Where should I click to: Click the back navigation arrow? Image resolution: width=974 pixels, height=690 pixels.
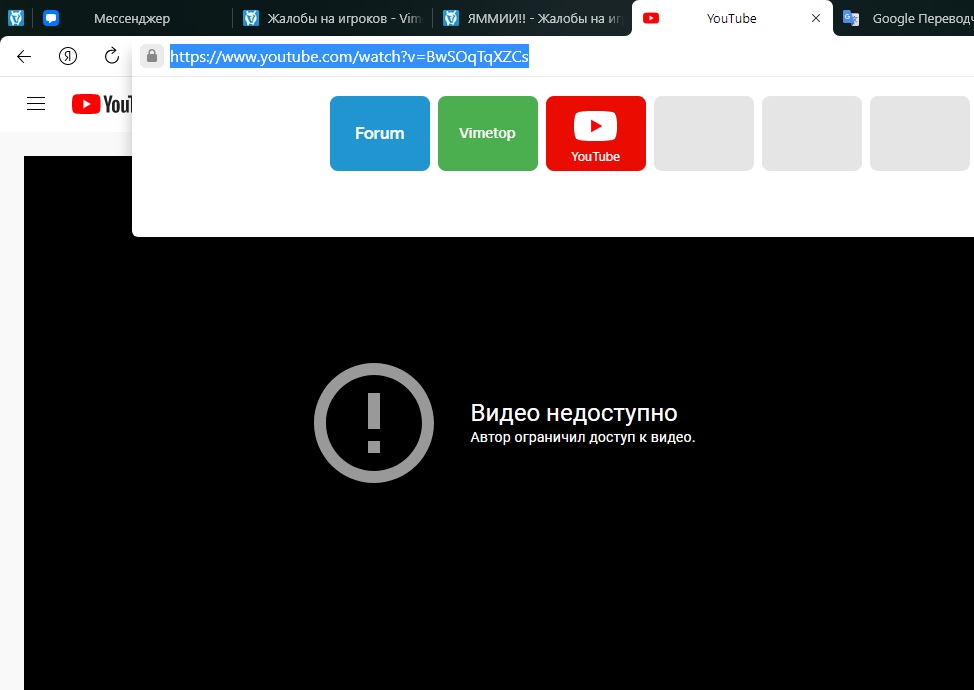pos(24,56)
